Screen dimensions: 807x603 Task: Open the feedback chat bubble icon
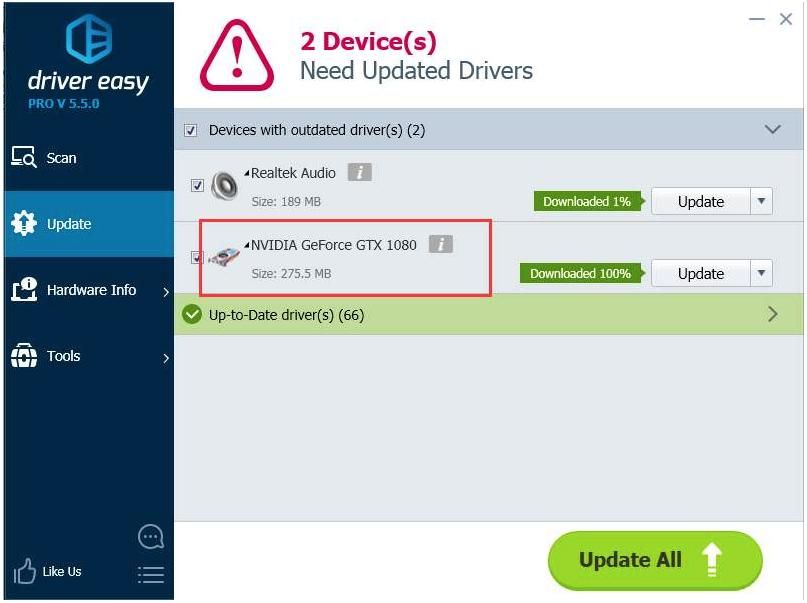tap(151, 537)
